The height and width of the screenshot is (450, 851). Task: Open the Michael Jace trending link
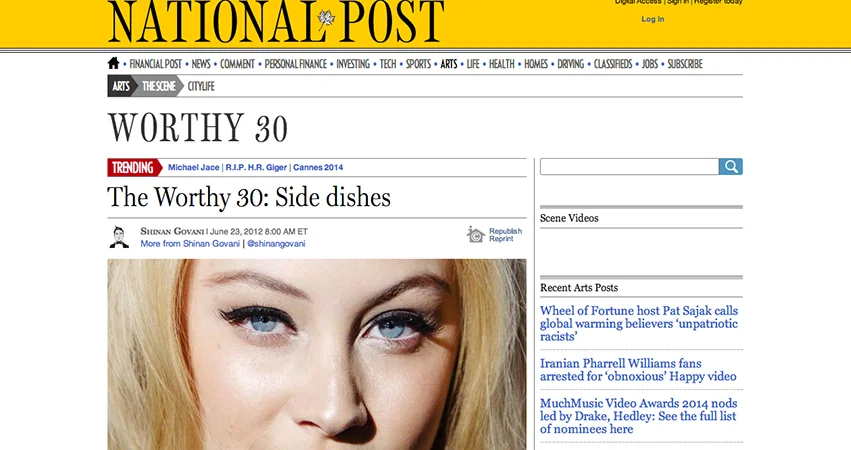[193, 167]
